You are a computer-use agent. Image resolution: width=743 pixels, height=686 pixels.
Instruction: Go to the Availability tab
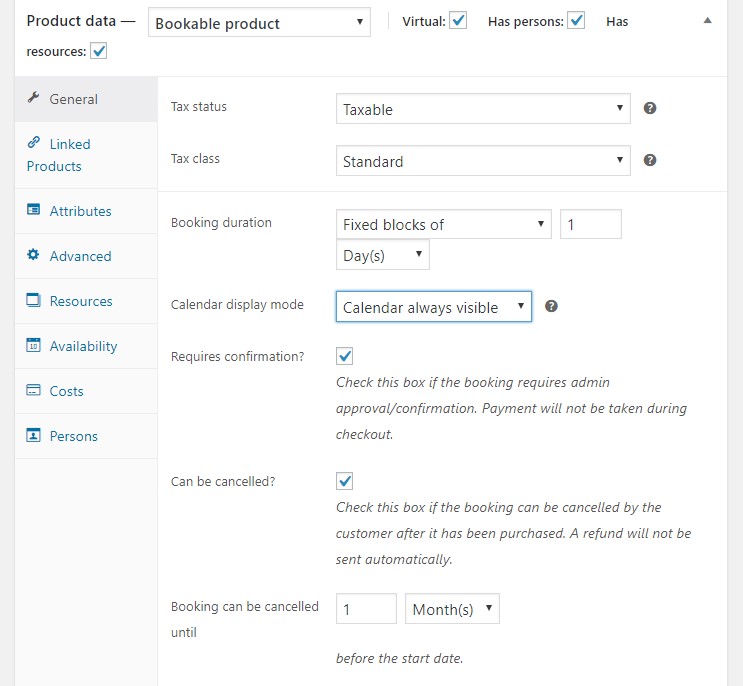86,346
